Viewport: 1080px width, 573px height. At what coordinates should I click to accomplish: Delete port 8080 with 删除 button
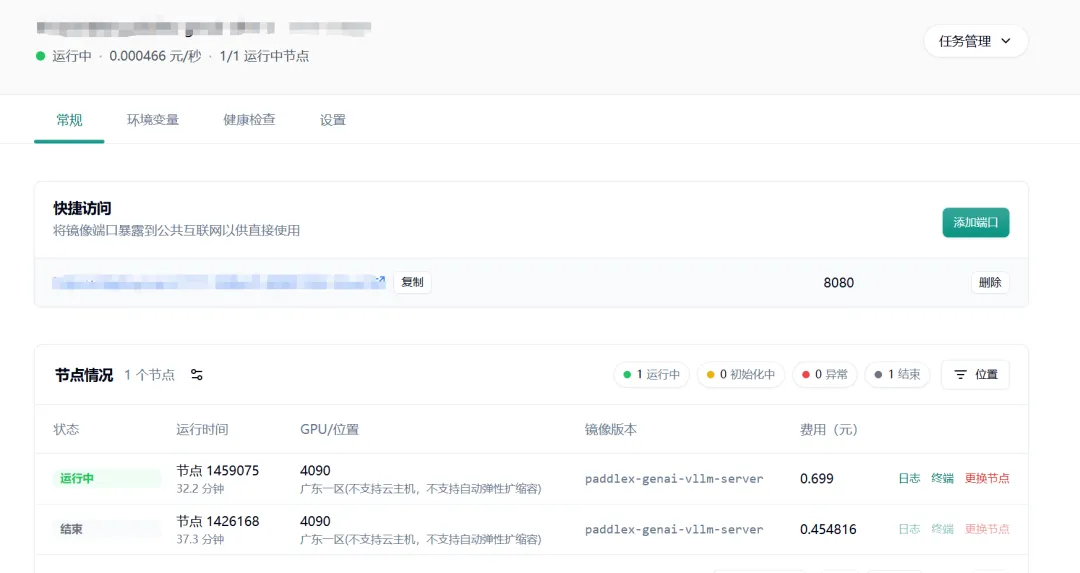[990, 283]
